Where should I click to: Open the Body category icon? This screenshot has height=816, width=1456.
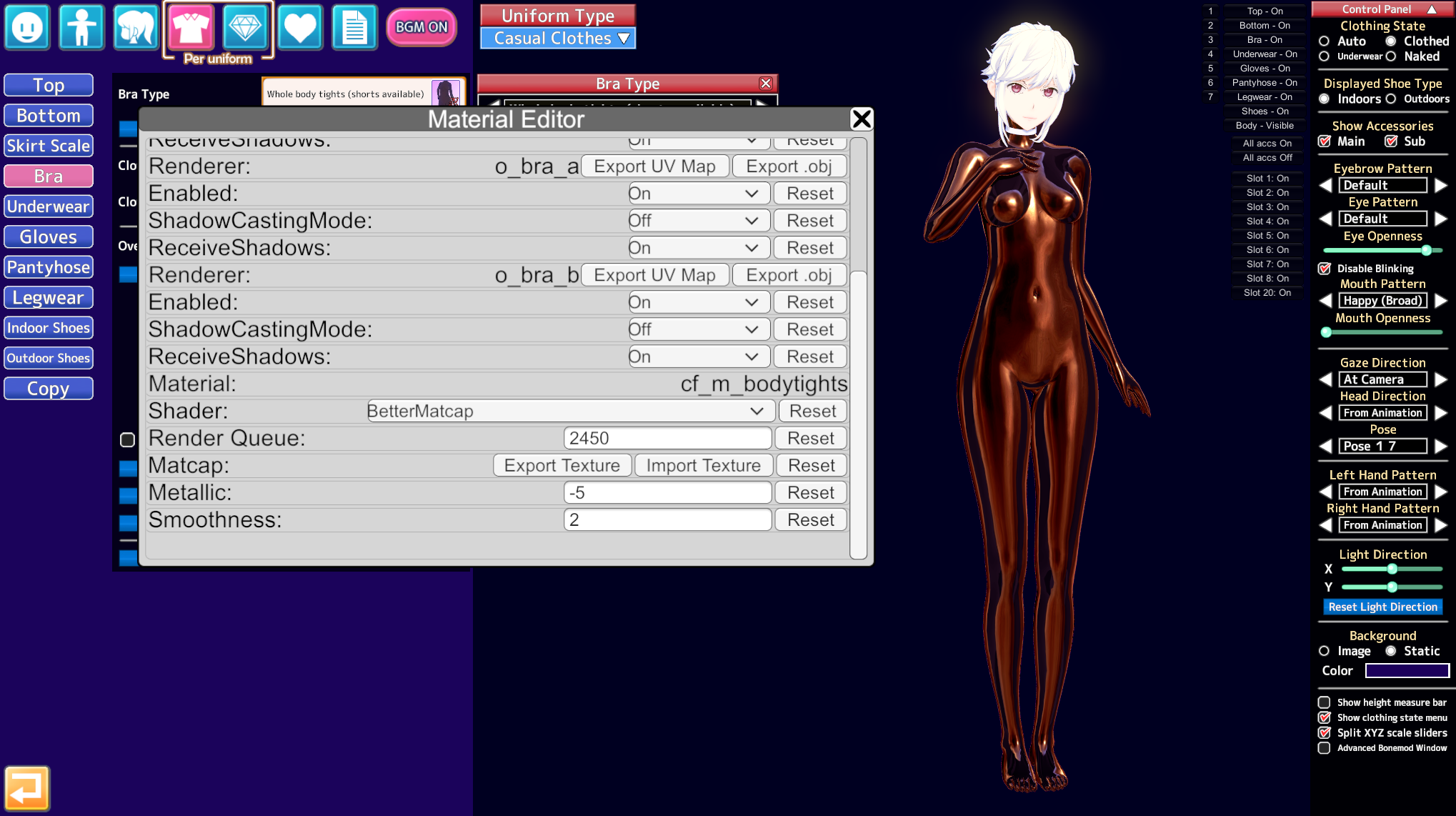coord(81,27)
